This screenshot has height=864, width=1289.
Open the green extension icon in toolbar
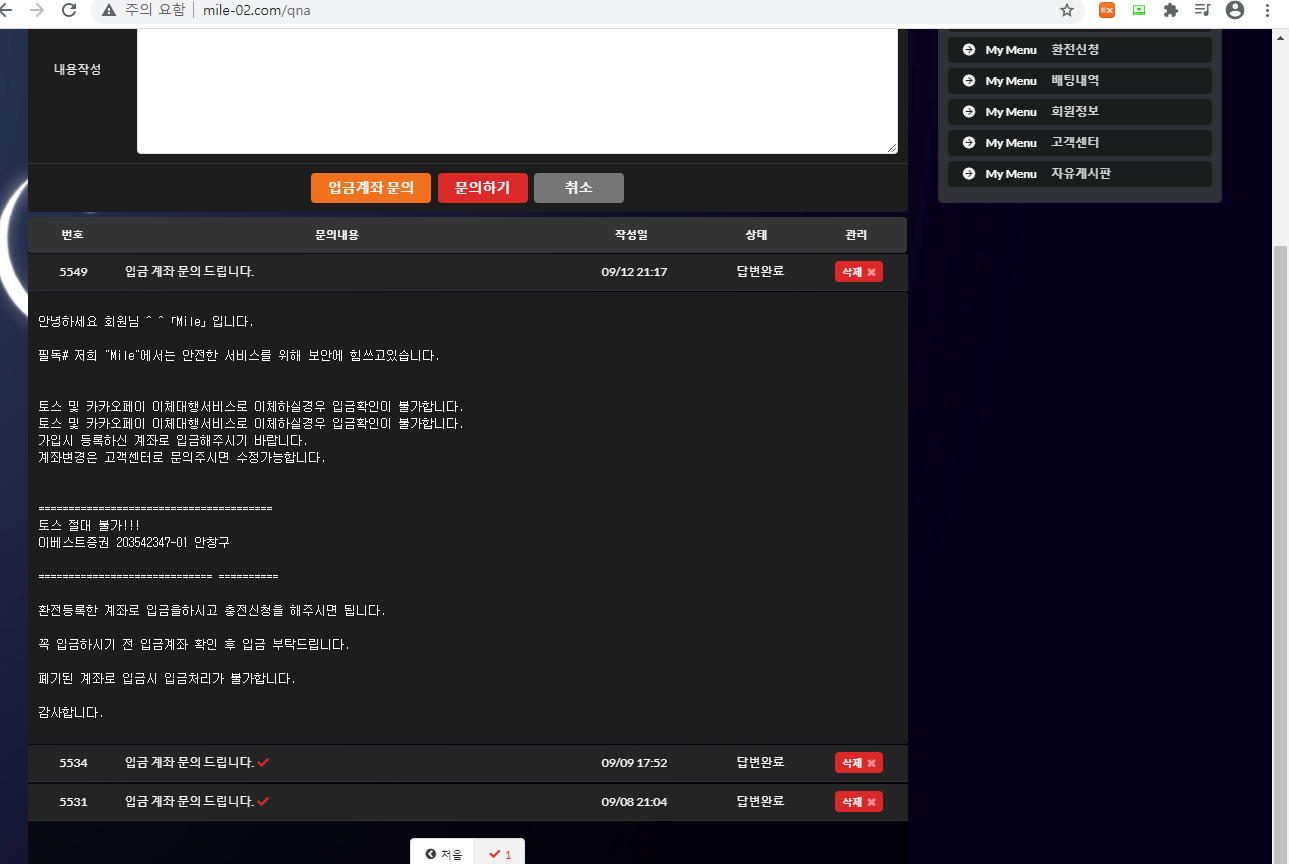click(1139, 10)
